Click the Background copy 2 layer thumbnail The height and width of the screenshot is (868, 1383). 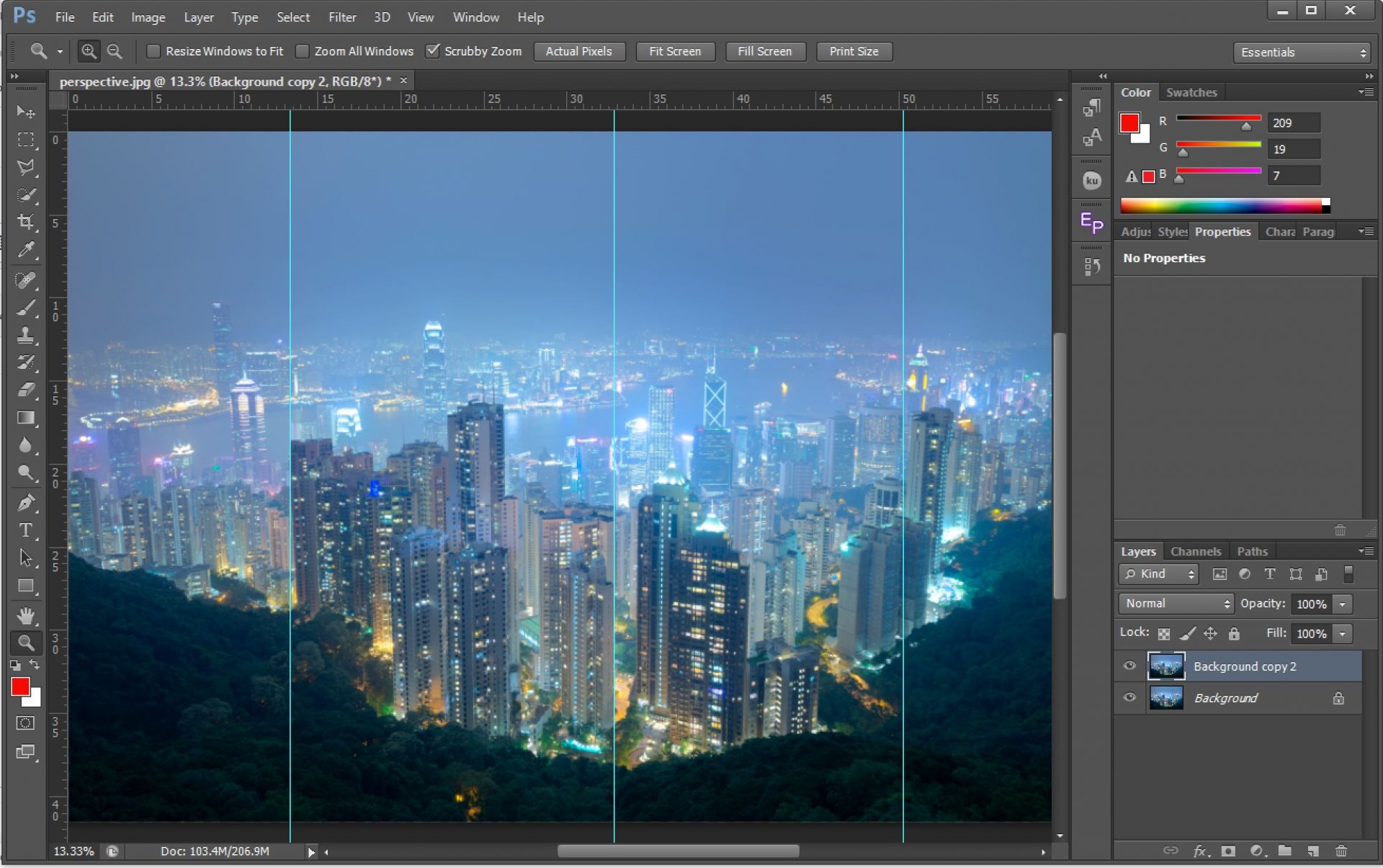(1167, 666)
